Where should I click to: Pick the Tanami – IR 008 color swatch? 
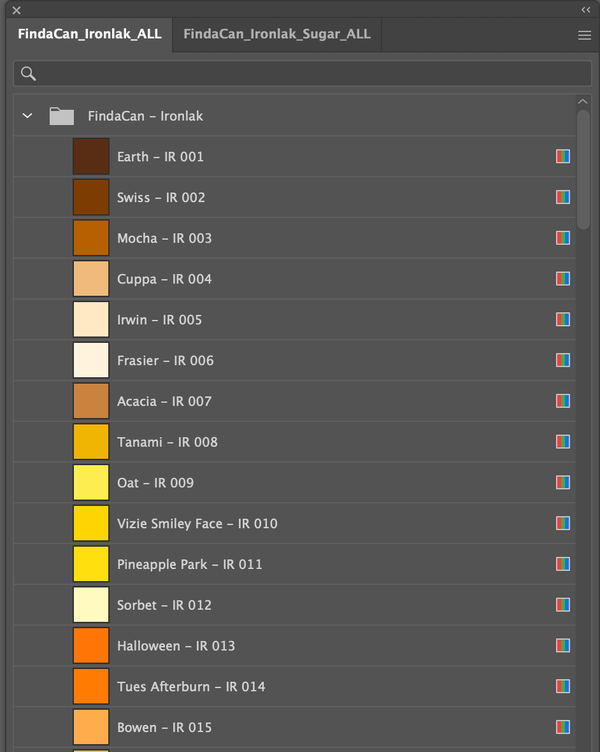click(x=91, y=442)
